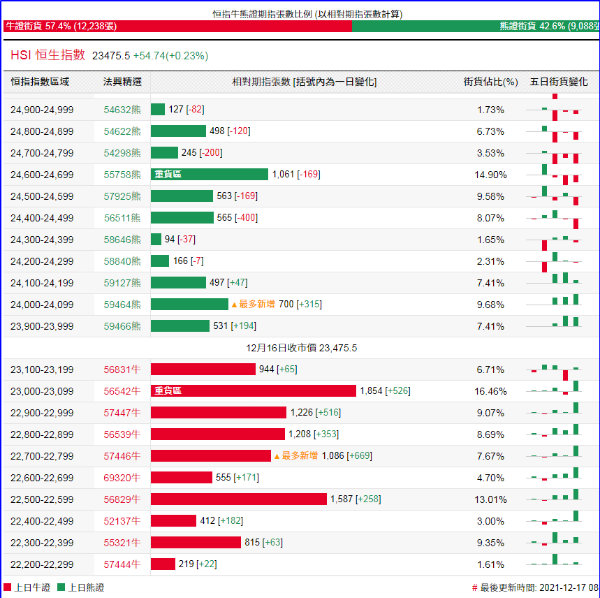Click the 法興精選 column header
This screenshot has width=600, height=598.
pos(122,80)
